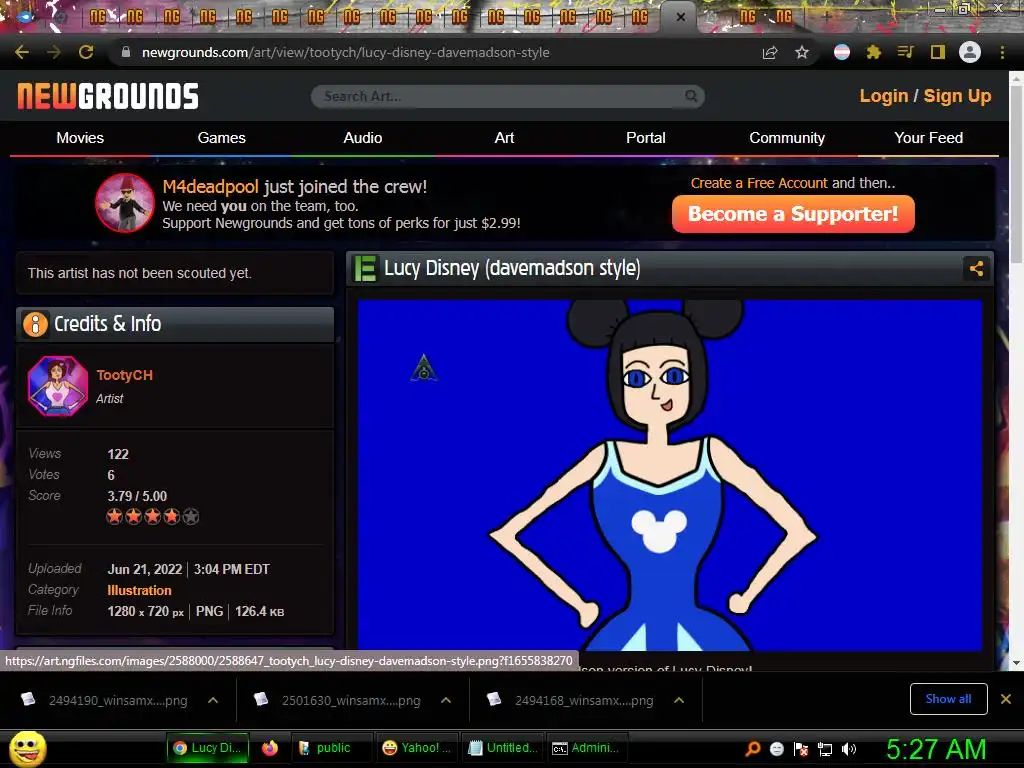Click the address bar URL
Image resolution: width=1024 pixels, height=768 pixels.
pos(345,52)
